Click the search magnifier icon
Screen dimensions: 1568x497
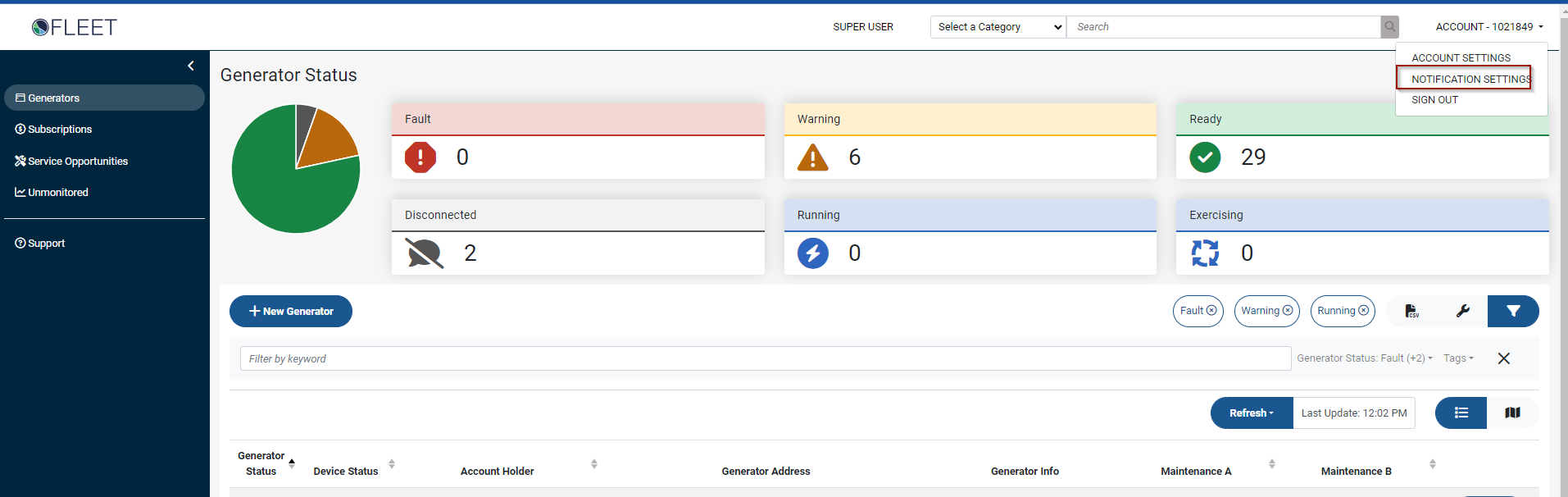(x=1390, y=27)
